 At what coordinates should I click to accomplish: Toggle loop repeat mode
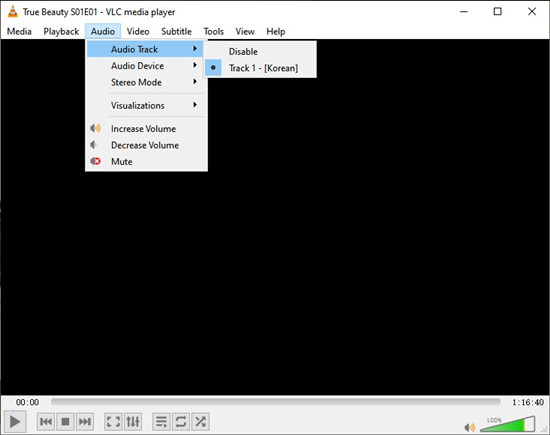(181, 421)
